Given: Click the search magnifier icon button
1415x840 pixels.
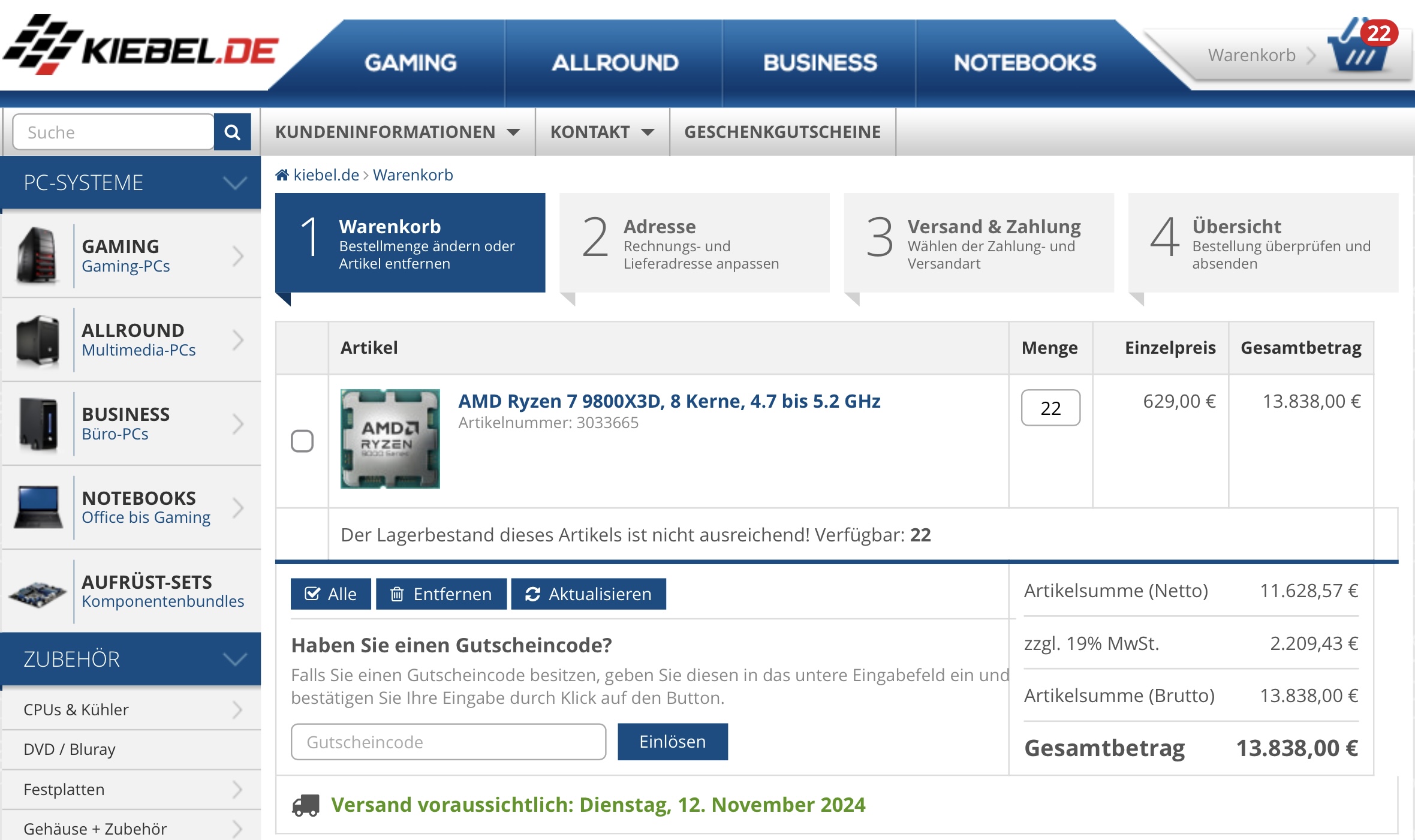Looking at the screenshot, I should click(232, 132).
